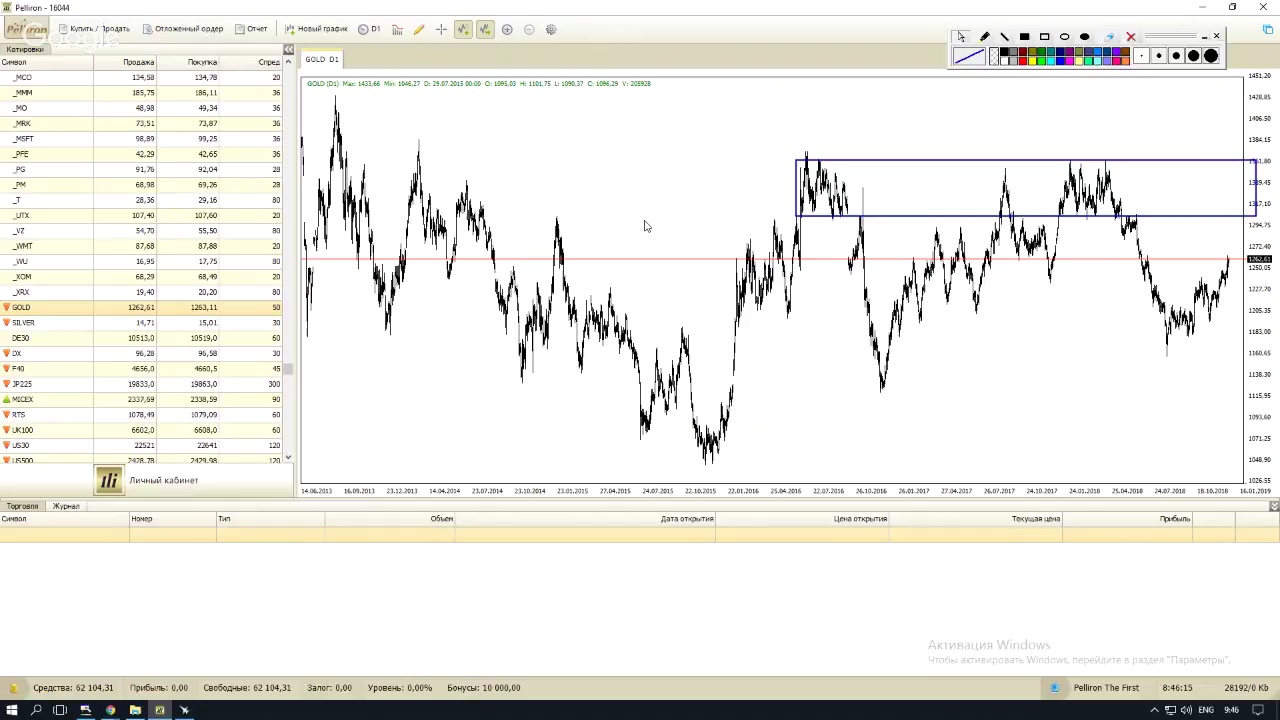Choose the medium pen thickness dot
The height and width of the screenshot is (720, 1280).
pos(1176,55)
